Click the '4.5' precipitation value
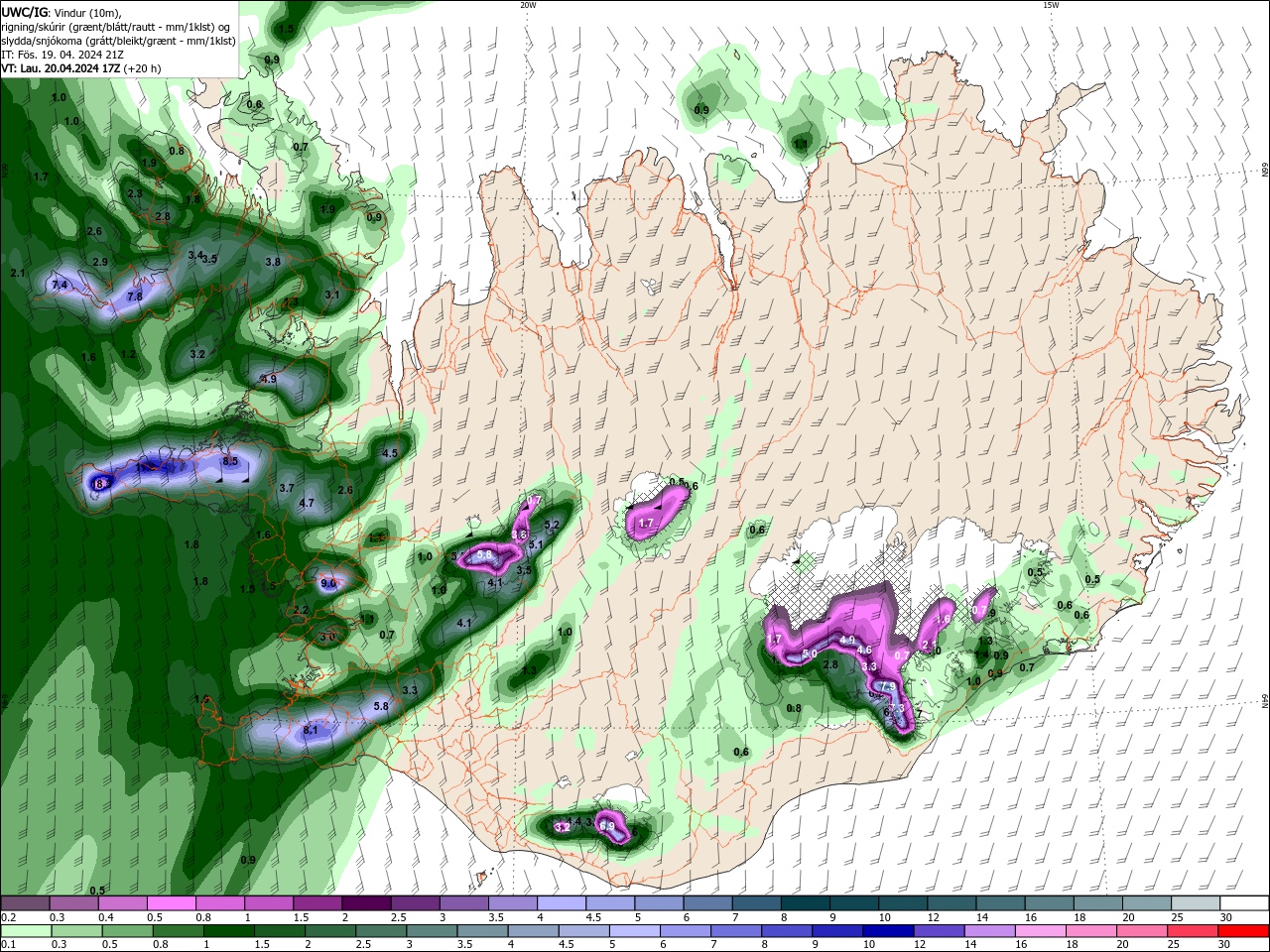 390,453
